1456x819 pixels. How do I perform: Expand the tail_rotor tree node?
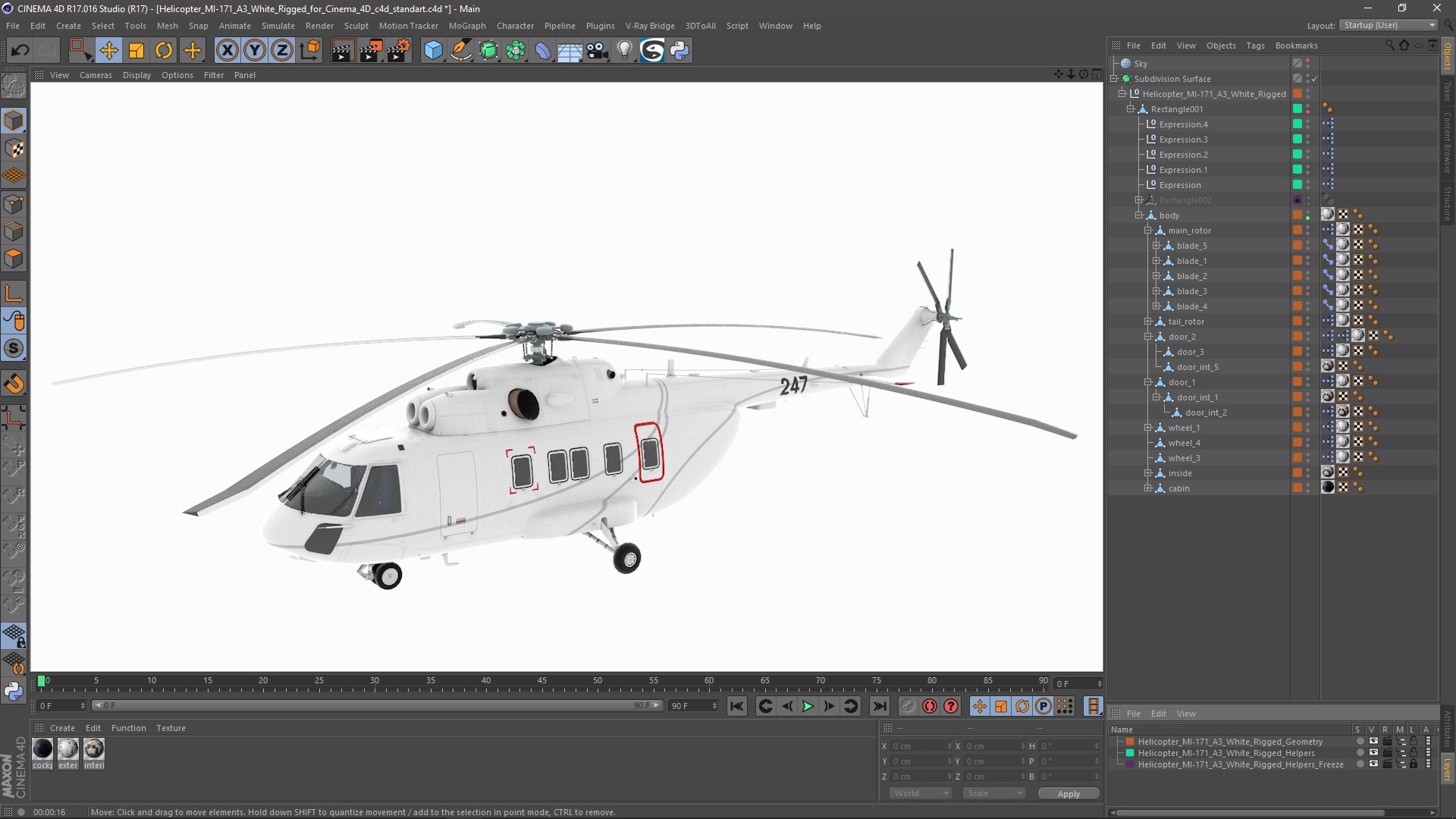click(x=1148, y=322)
